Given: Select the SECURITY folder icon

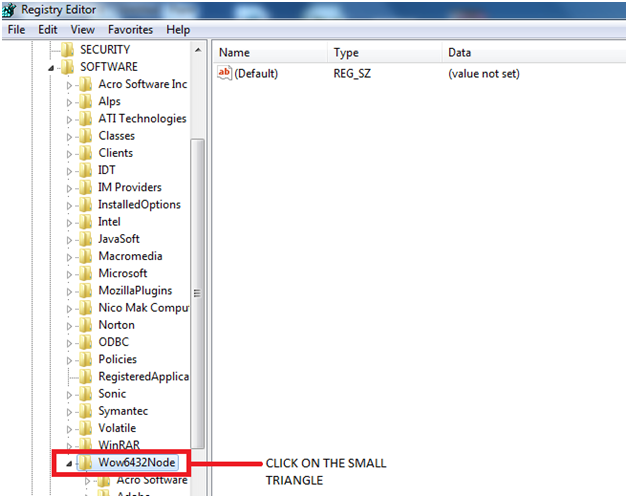Looking at the screenshot, I should (67, 50).
